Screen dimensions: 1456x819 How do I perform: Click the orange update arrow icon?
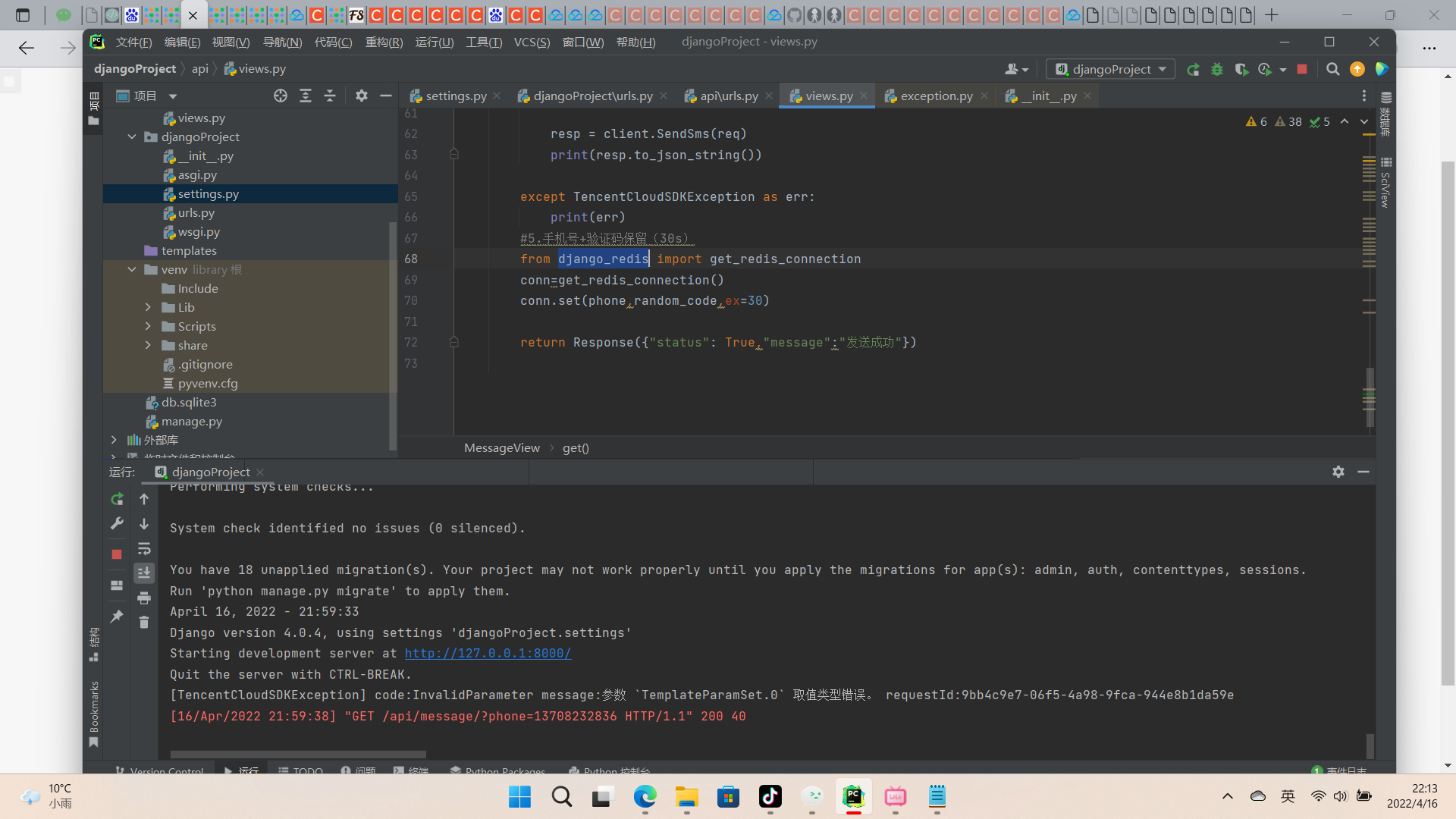coord(1357,69)
